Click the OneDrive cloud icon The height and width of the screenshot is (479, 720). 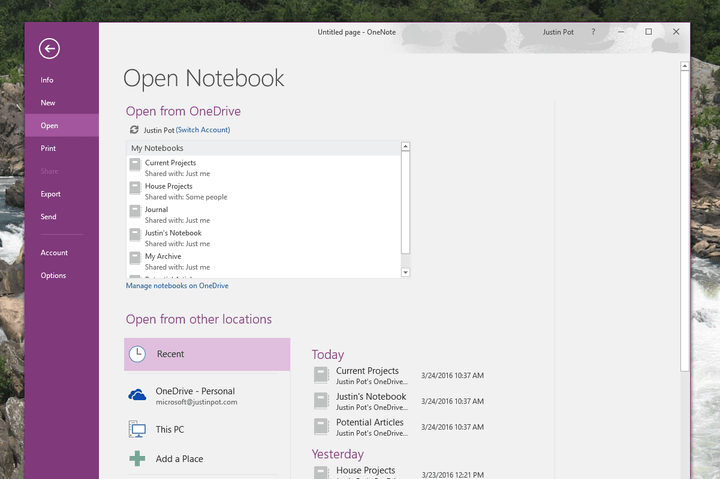point(137,394)
